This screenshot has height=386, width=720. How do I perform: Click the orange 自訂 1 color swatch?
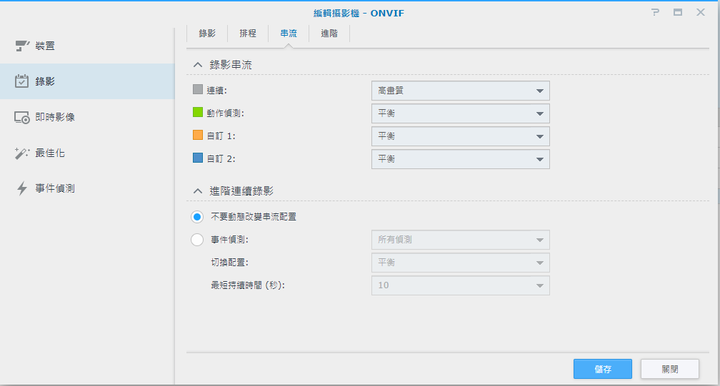coord(198,135)
